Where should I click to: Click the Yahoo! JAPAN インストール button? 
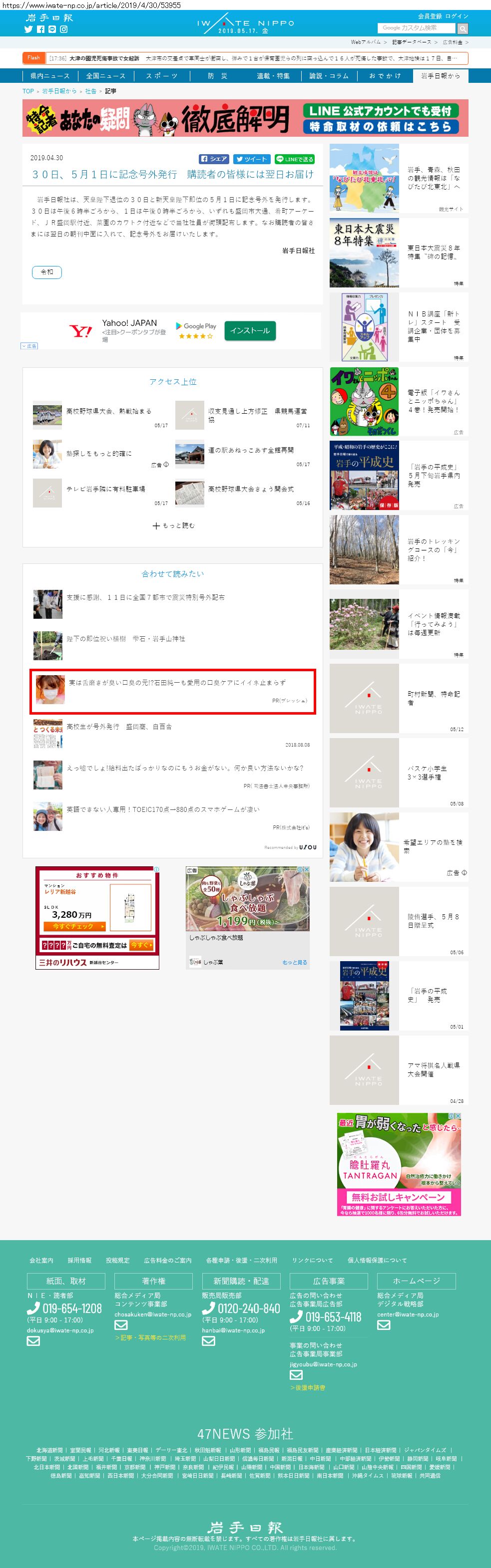coord(250,330)
